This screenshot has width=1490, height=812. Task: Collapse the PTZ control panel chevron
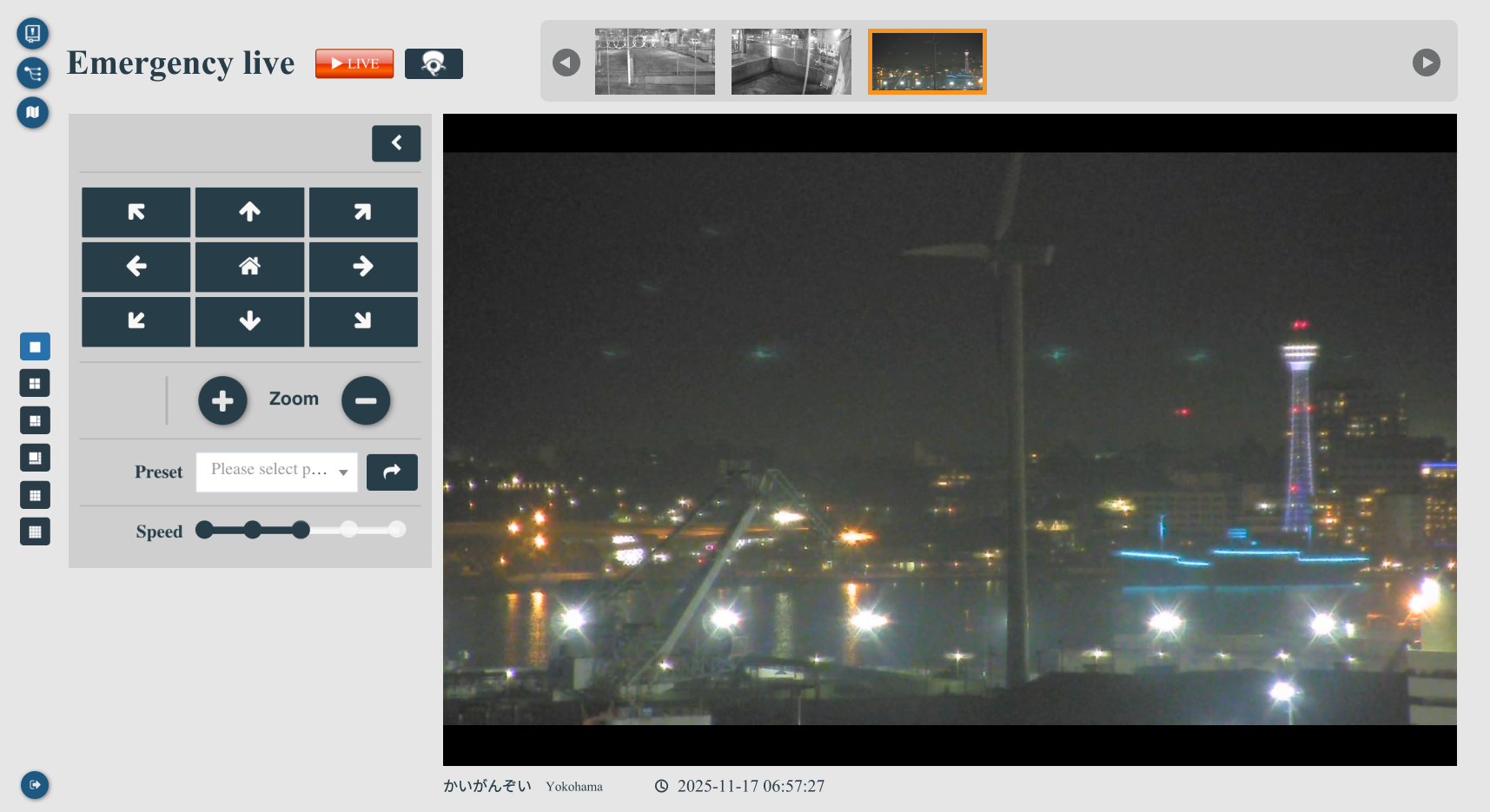pos(396,143)
